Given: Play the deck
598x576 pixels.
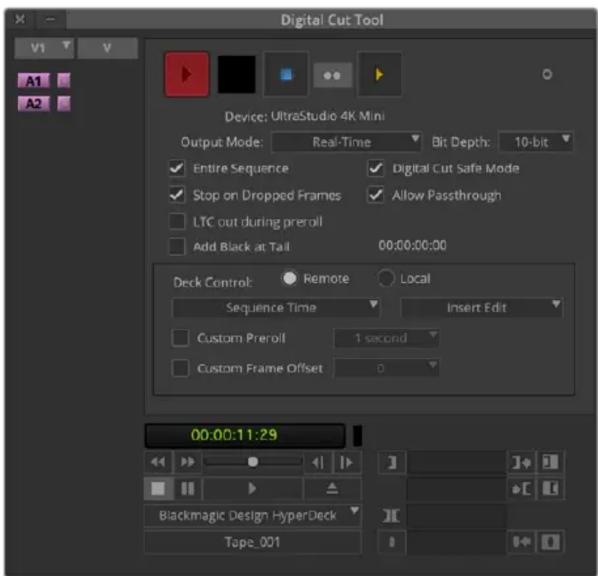Looking at the screenshot, I should [x=252, y=489].
